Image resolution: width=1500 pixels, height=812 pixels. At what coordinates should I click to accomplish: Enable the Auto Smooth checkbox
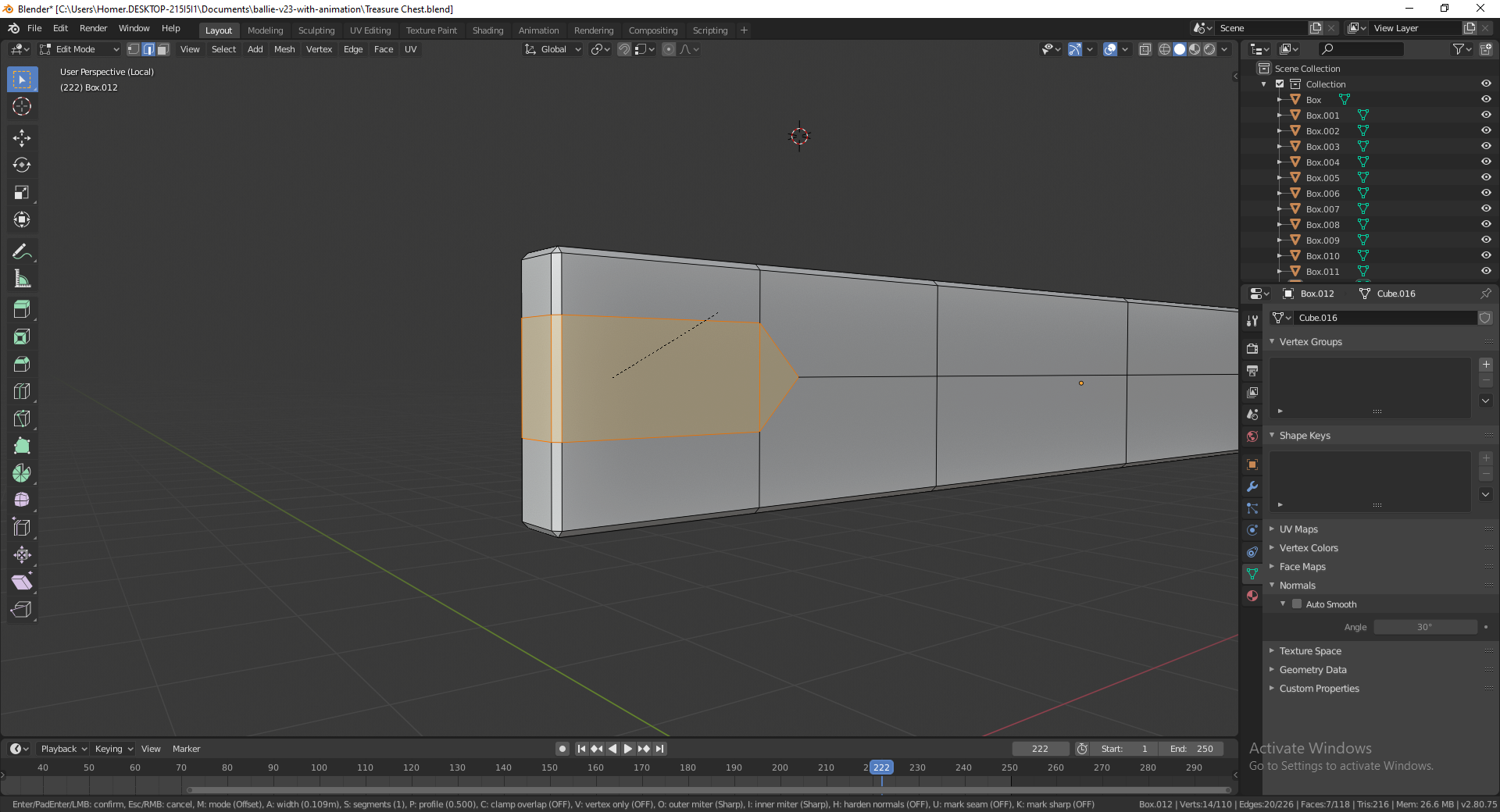pos(1296,604)
